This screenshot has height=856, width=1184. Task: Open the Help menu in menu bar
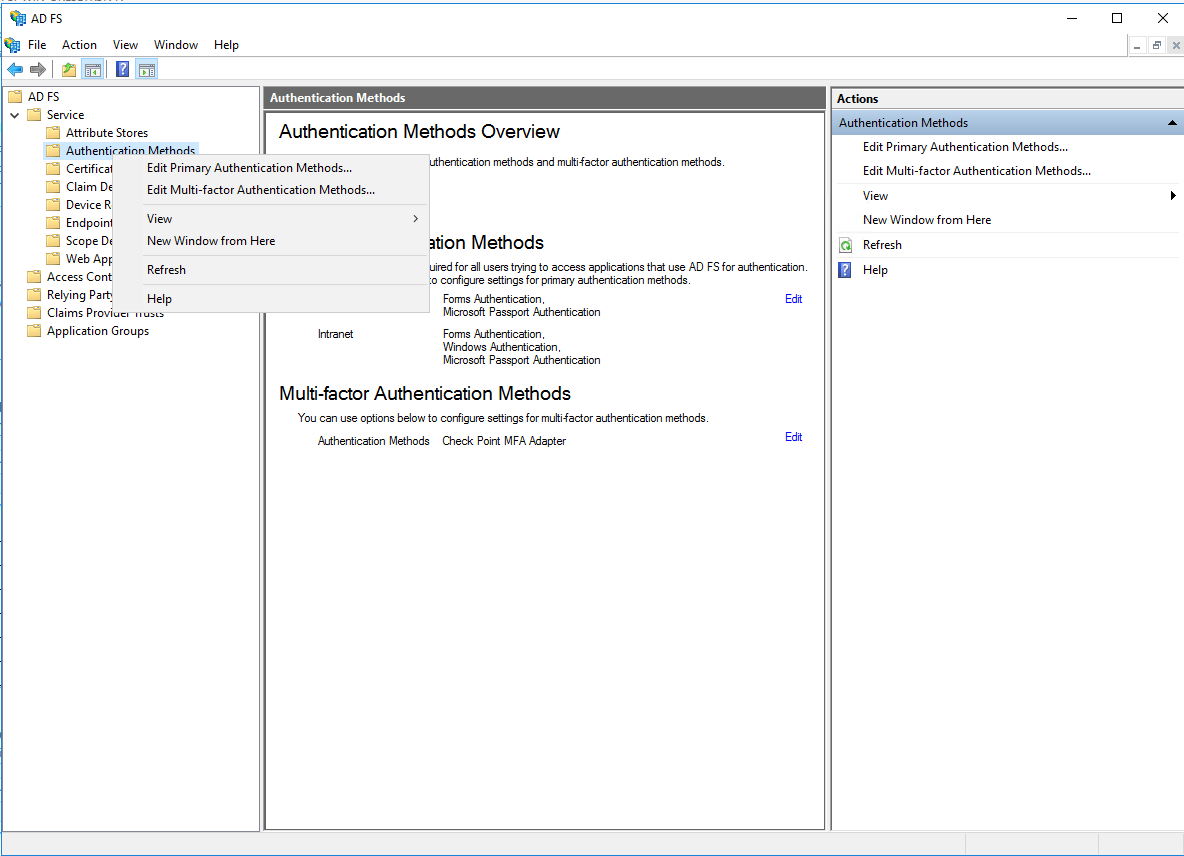click(x=226, y=45)
